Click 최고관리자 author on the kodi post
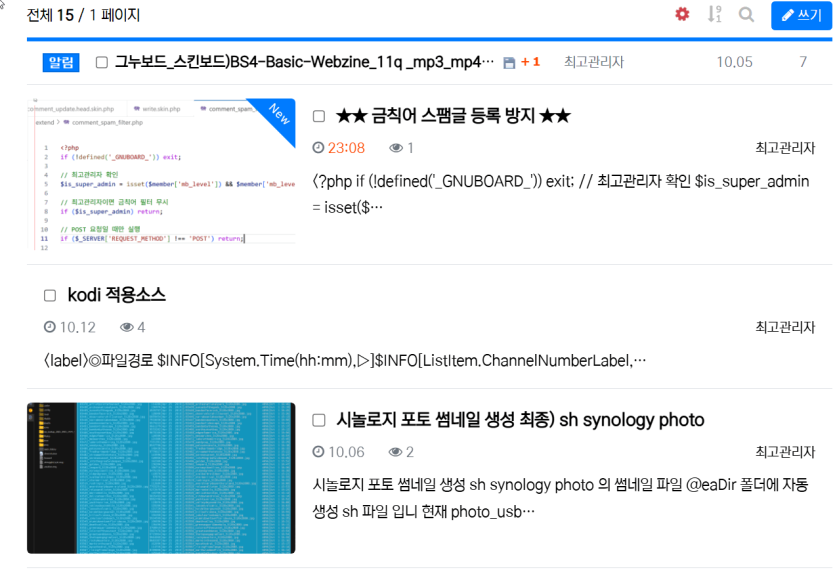 coord(785,327)
